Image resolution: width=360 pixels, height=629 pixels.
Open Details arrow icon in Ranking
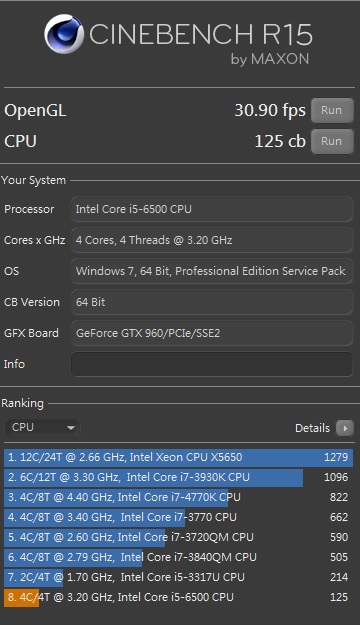click(345, 428)
